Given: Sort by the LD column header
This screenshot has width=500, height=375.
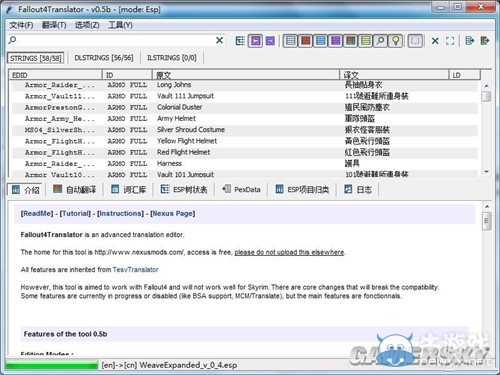Looking at the screenshot, I should pos(465,75).
